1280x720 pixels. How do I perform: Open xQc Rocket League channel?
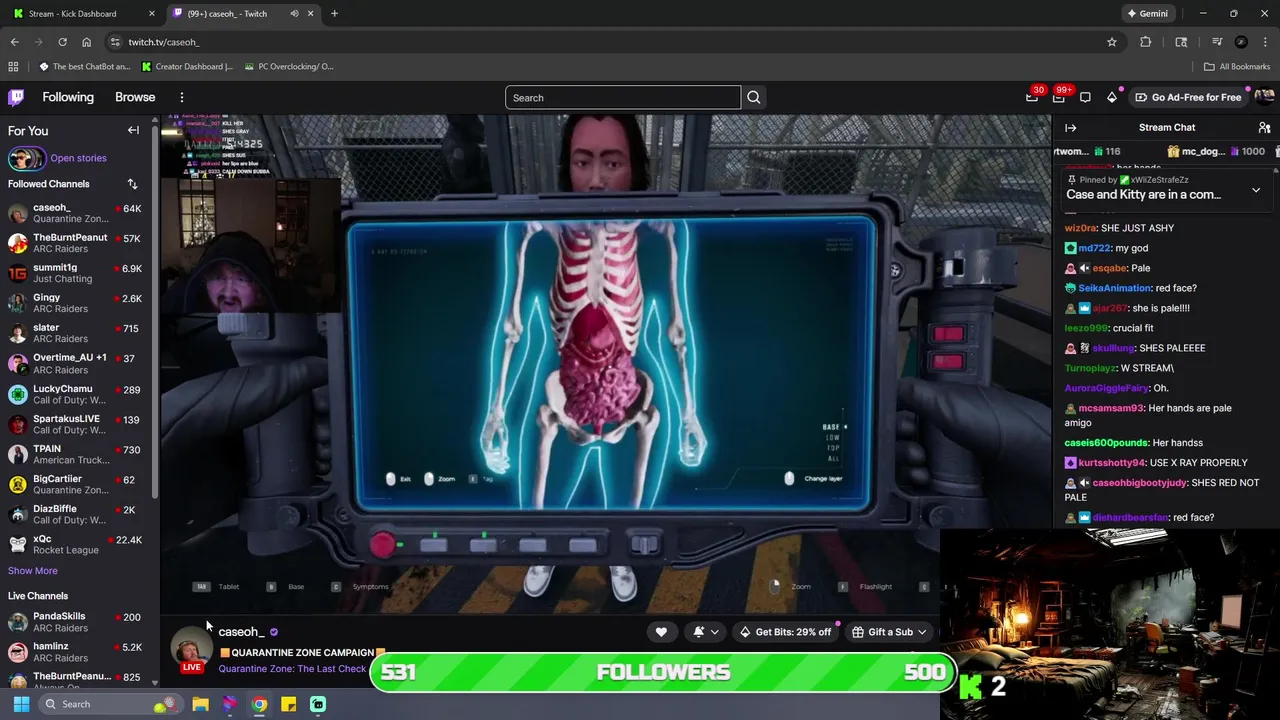[x=76, y=544]
